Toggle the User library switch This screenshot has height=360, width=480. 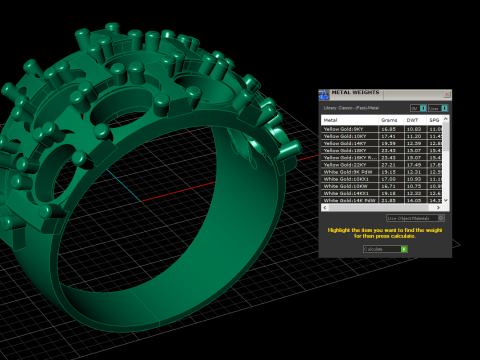444,108
